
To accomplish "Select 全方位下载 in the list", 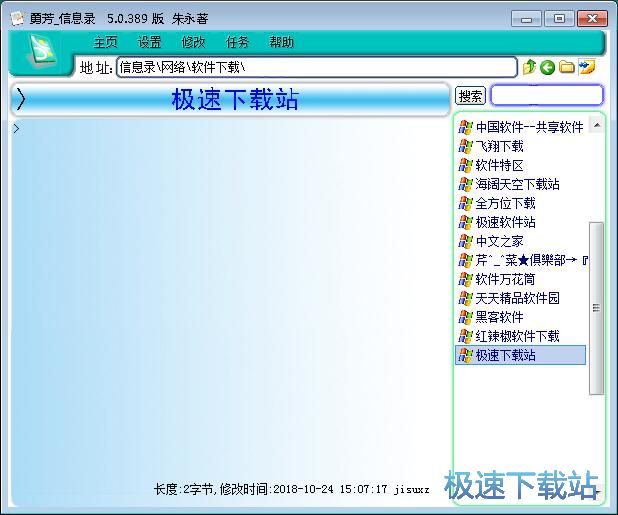I will point(505,203).
